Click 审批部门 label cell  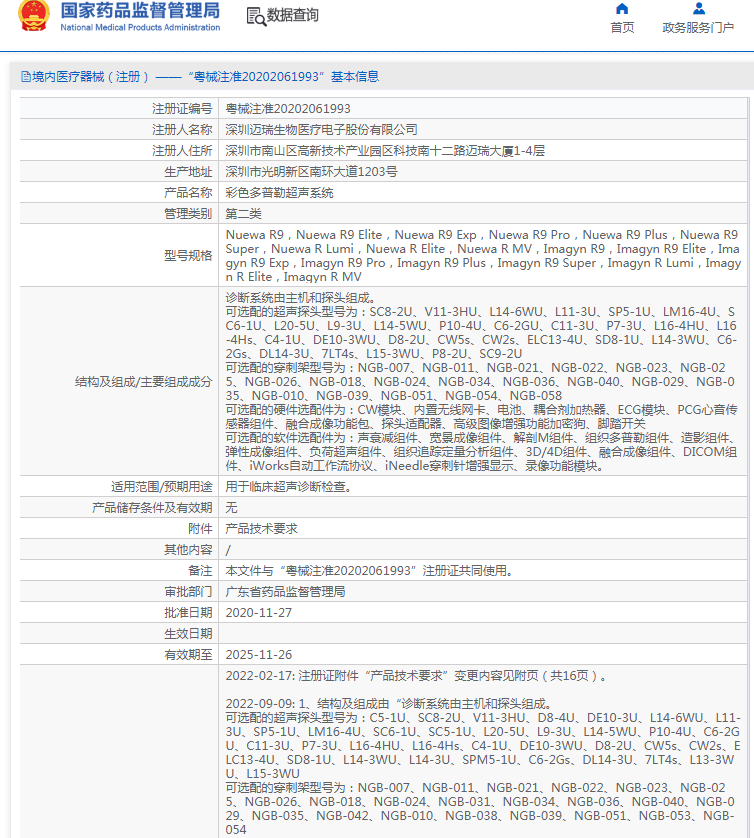119,592
